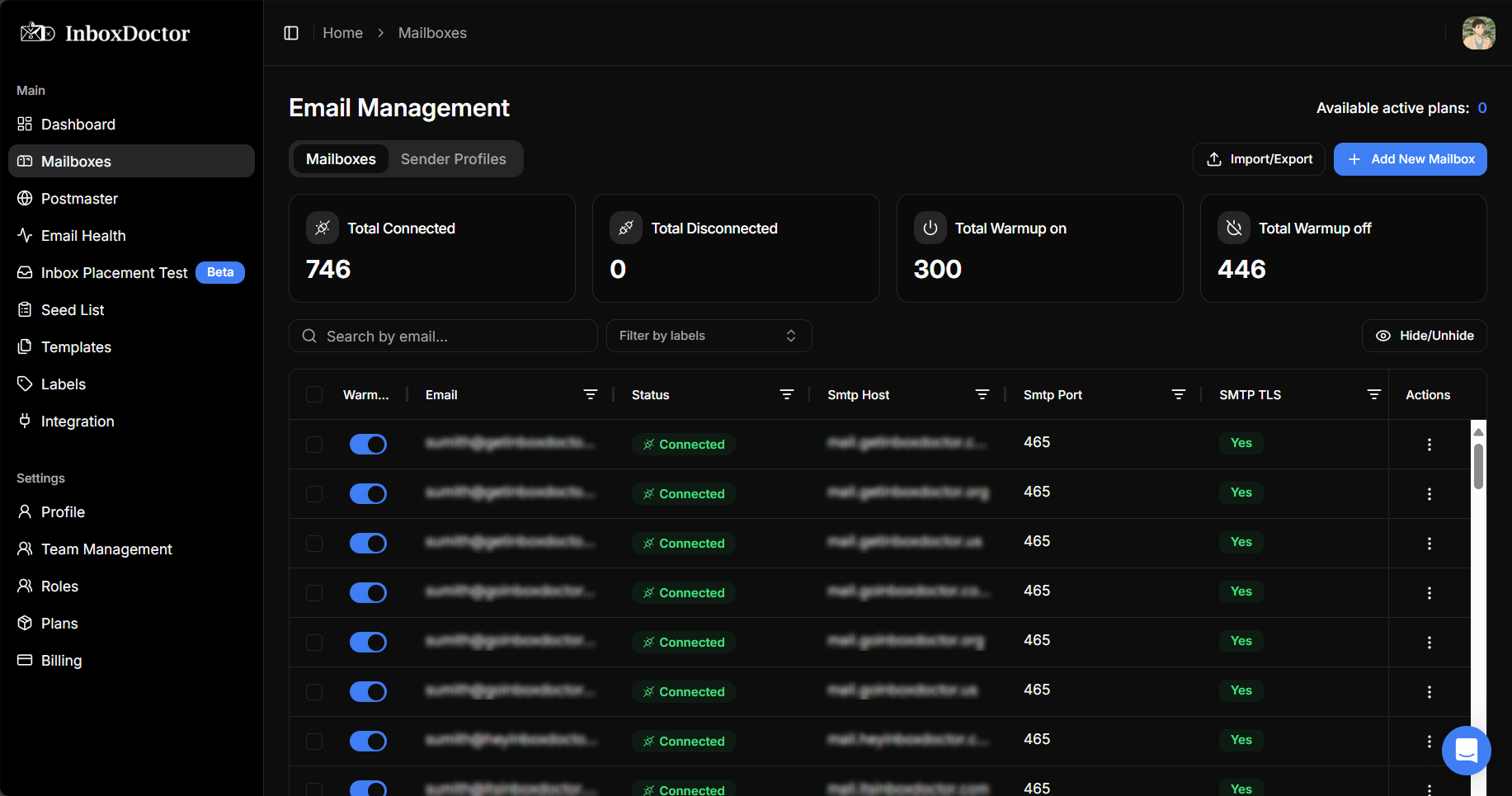Viewport: 1512px width, 796px height.
Task: Open the Integration page
Action: coord(78,421)
